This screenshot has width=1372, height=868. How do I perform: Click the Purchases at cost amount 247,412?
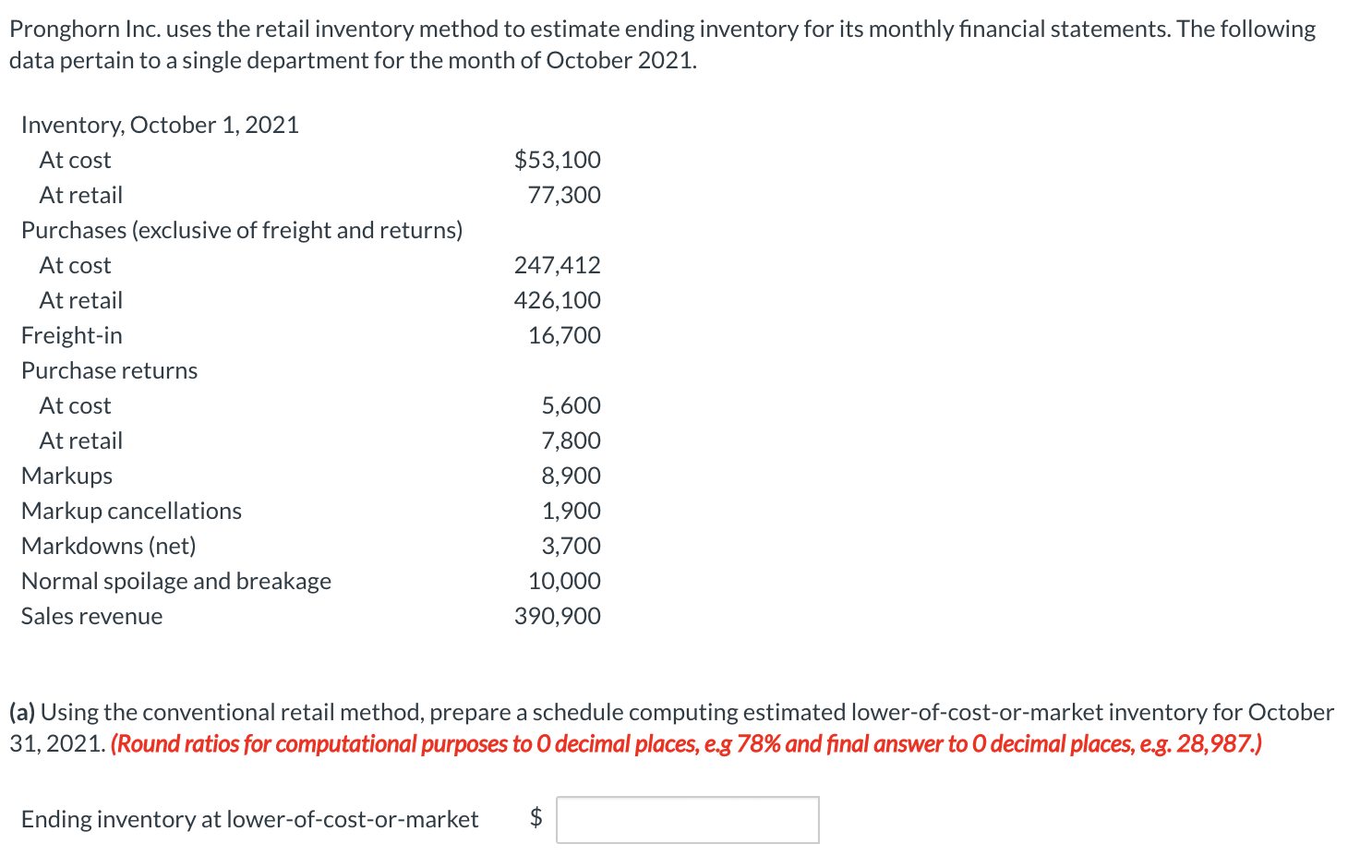pos(557,265)
